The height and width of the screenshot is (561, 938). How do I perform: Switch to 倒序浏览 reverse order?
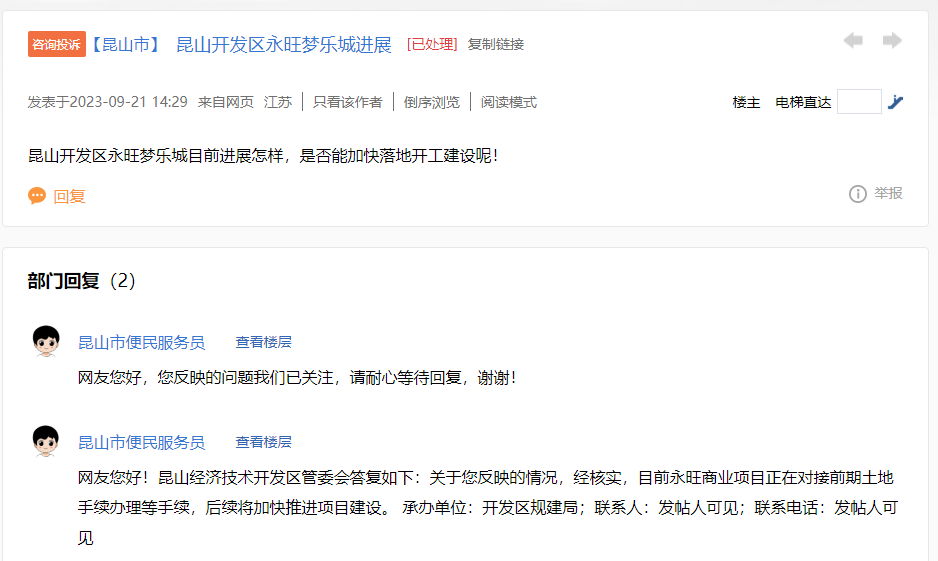[x=432, y=102]
